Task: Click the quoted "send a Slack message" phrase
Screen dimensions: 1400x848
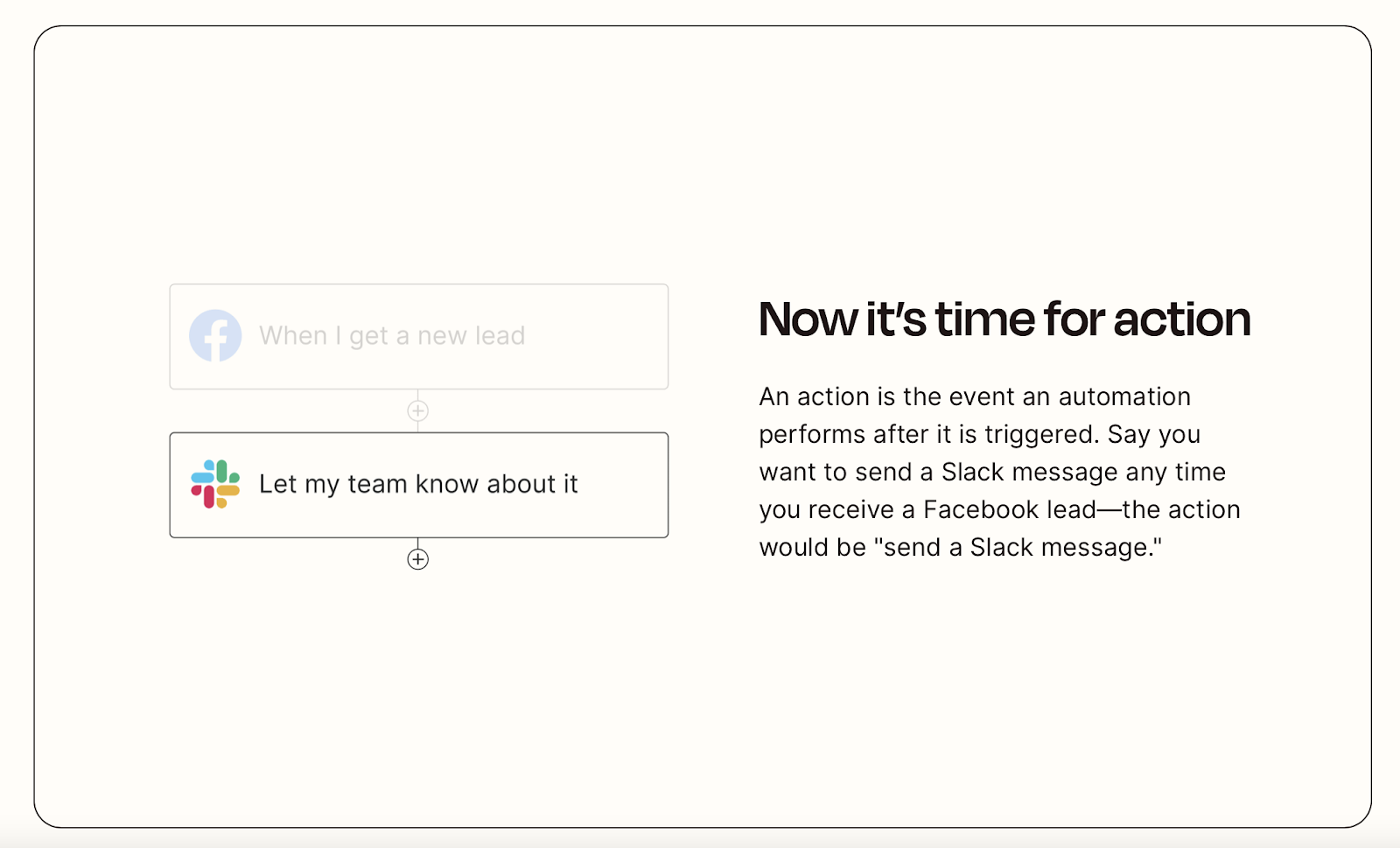Action: [x=1018, y=548]
